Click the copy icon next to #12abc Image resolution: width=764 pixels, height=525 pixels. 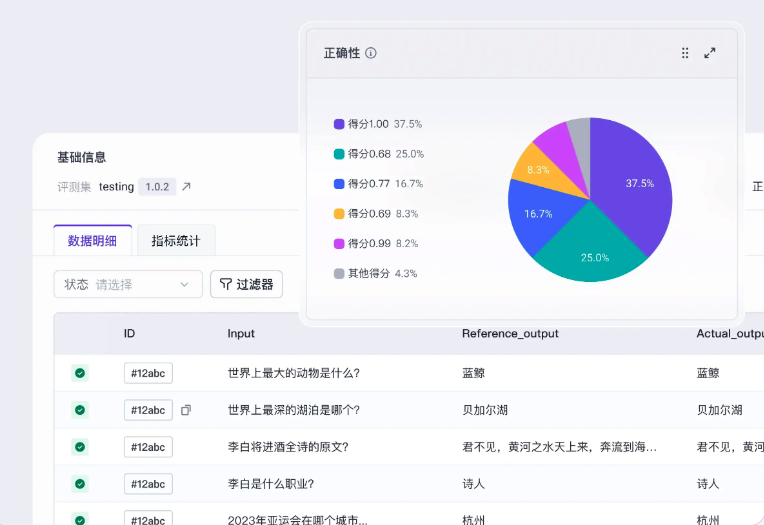pyautogui.click(x=186, y=410)
